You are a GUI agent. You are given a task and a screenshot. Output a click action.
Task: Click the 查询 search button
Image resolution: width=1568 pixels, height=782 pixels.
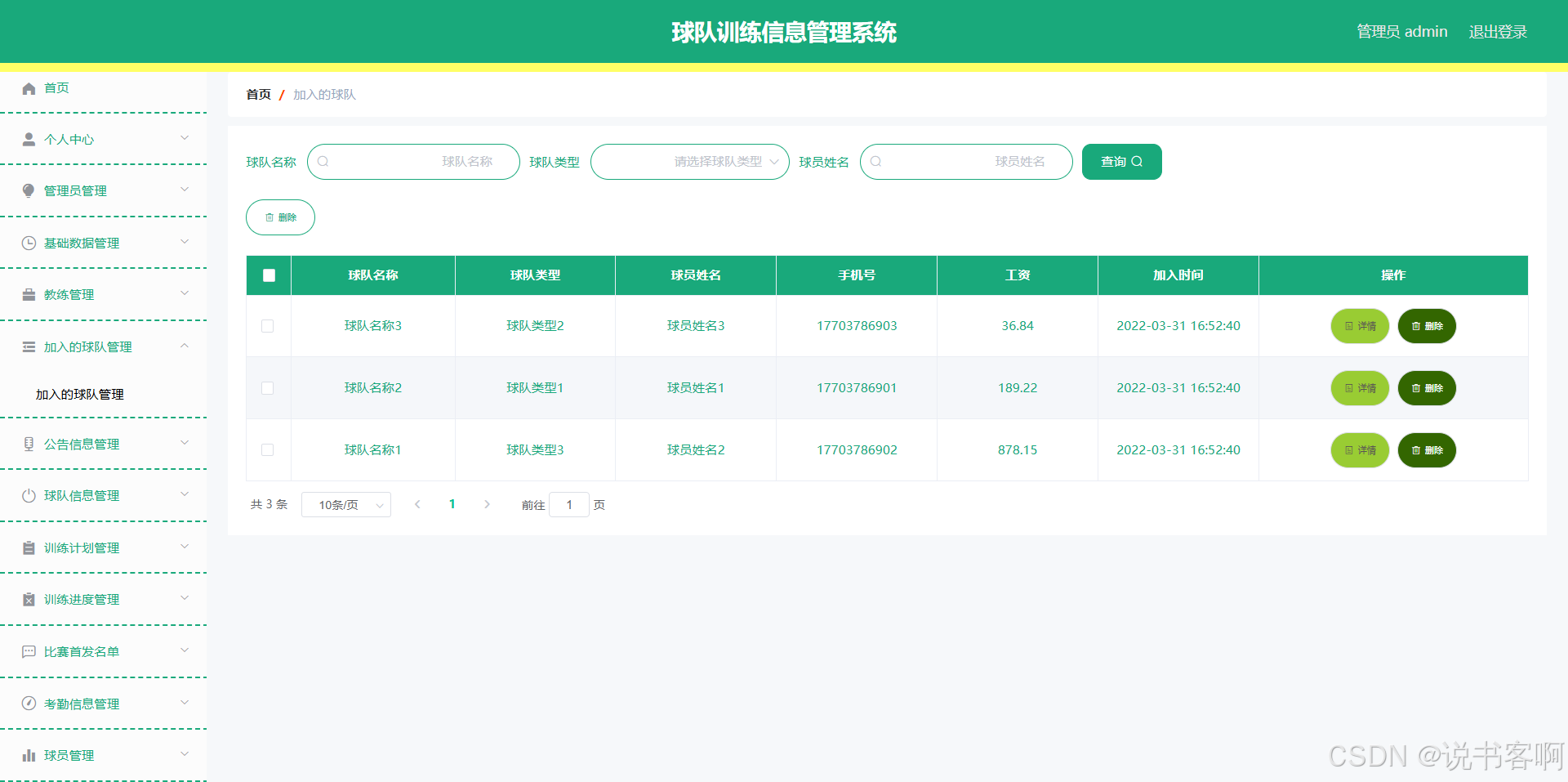1121,162
